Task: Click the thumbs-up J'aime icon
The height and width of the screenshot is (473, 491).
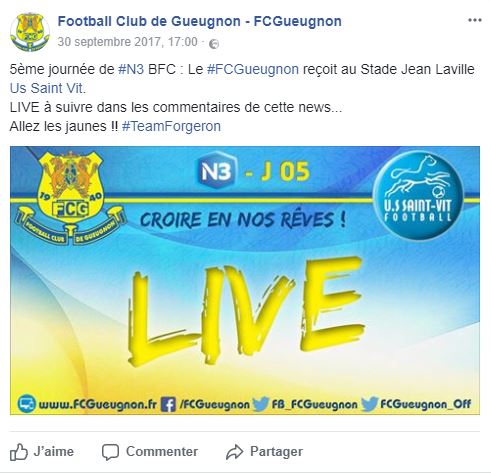Action: tap(19, 452)
